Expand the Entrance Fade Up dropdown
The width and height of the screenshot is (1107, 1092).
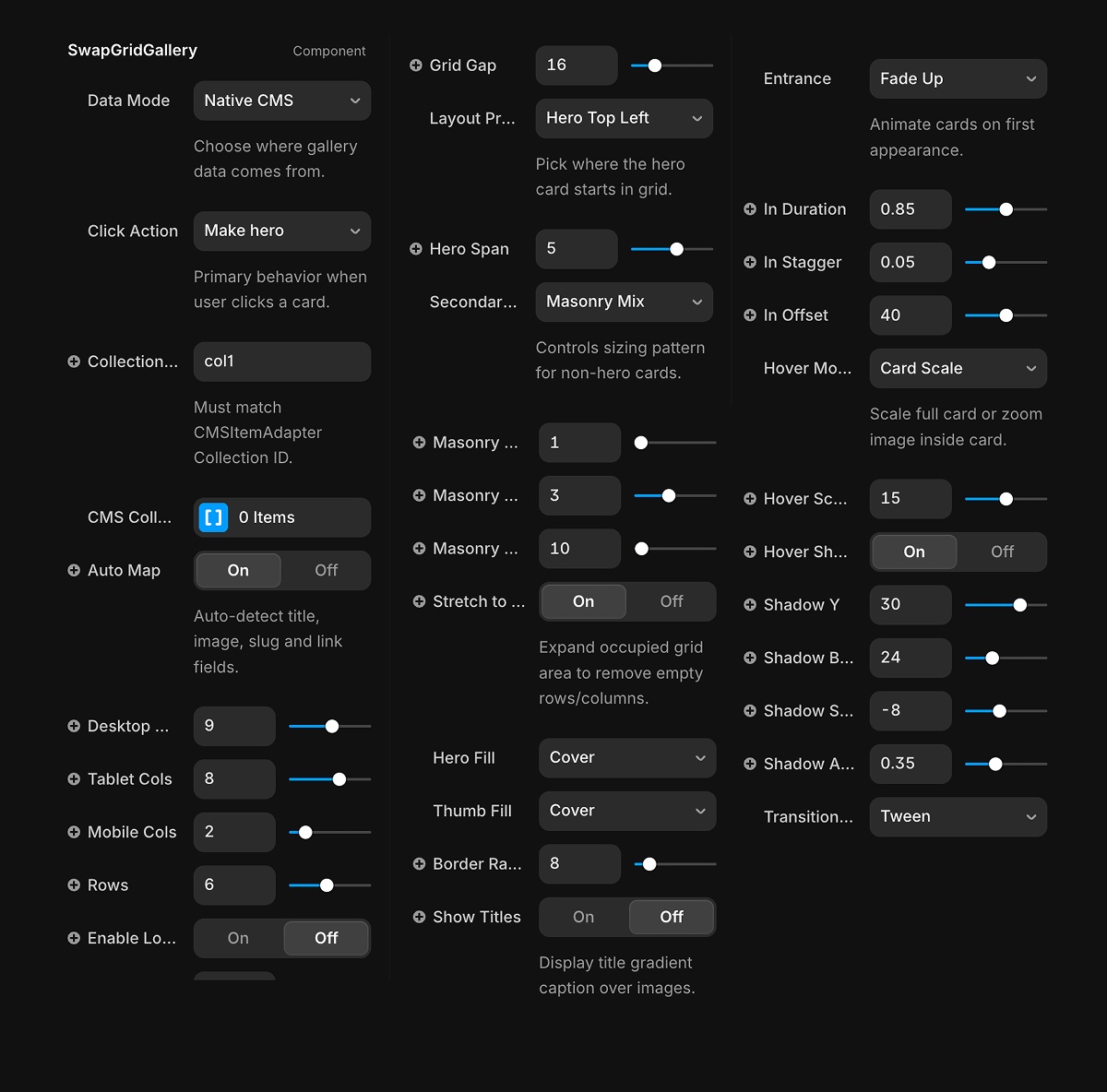tap(958, 79)
